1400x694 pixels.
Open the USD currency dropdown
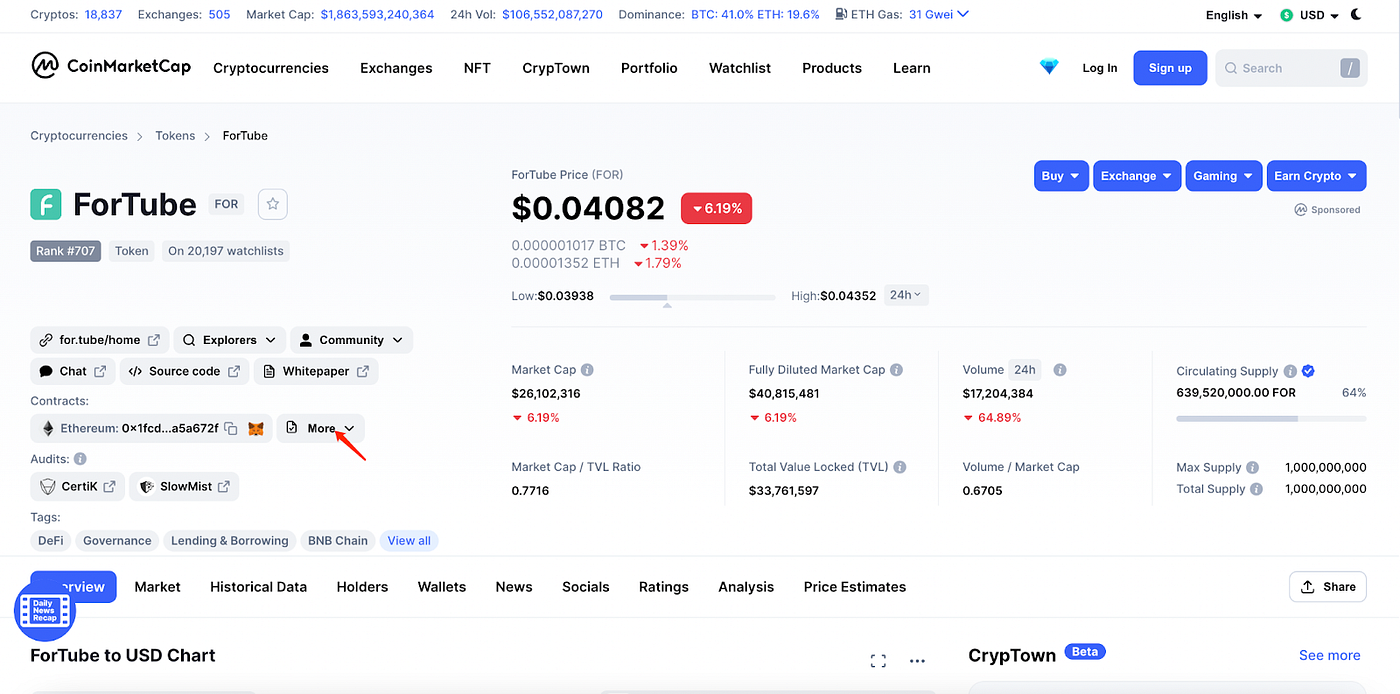click(x=1309, y=15)
